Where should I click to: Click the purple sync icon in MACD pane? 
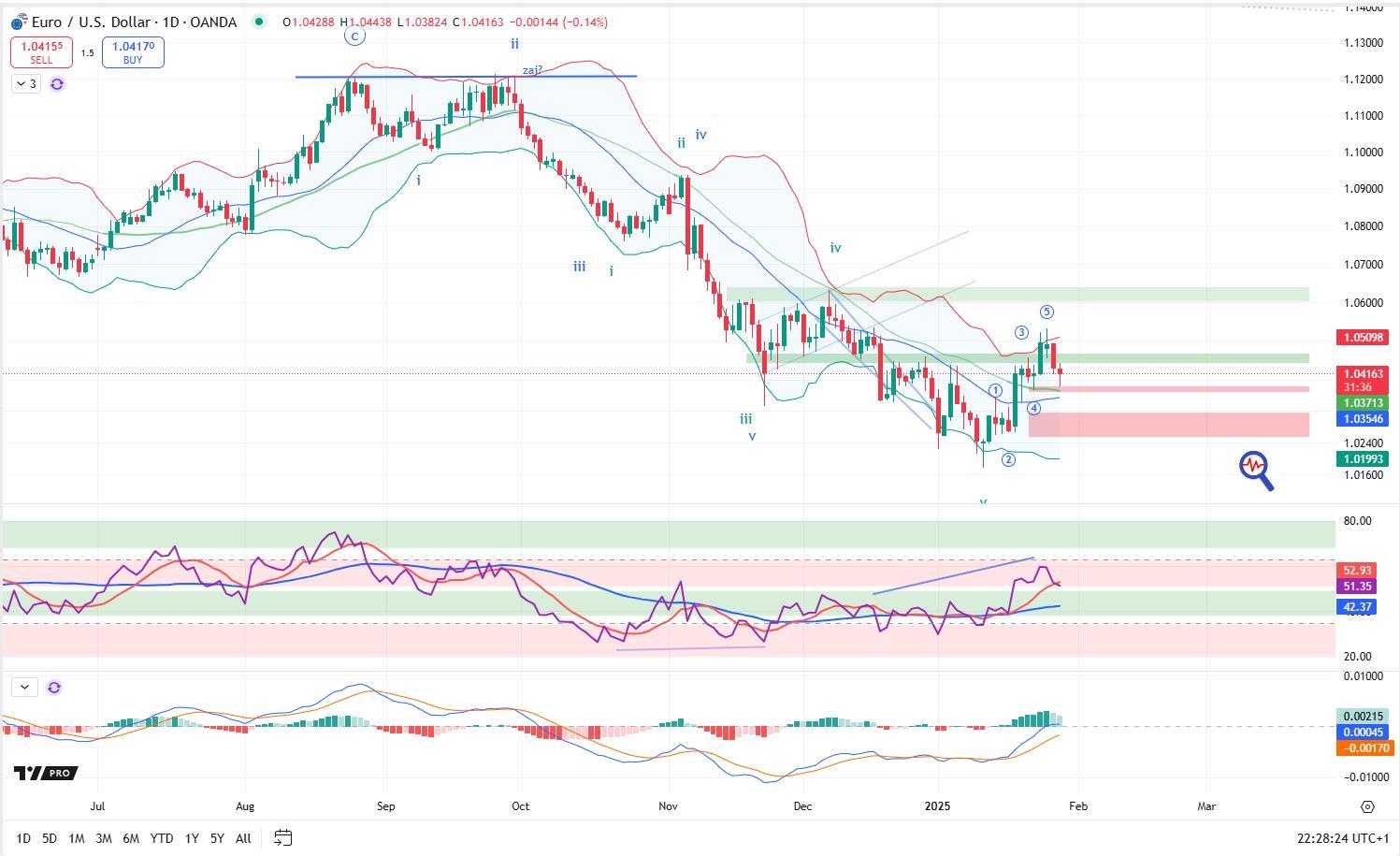pyautogui.click(x=54, y=688)
